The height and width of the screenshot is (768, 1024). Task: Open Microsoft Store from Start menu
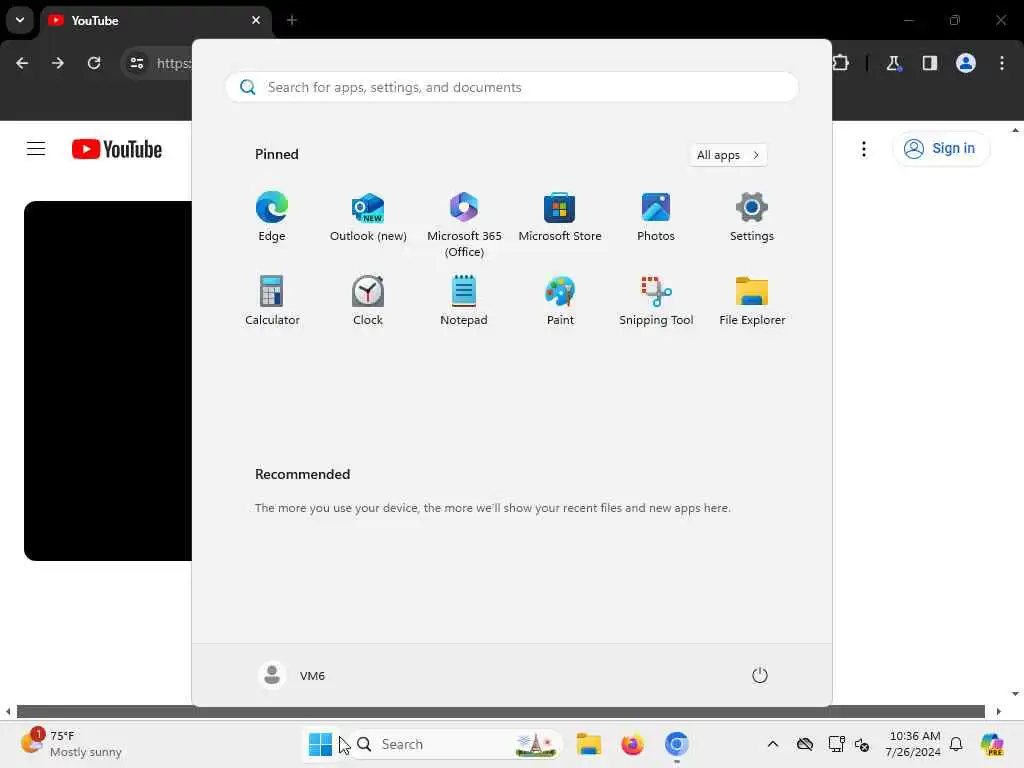click(x=560, y=217)
